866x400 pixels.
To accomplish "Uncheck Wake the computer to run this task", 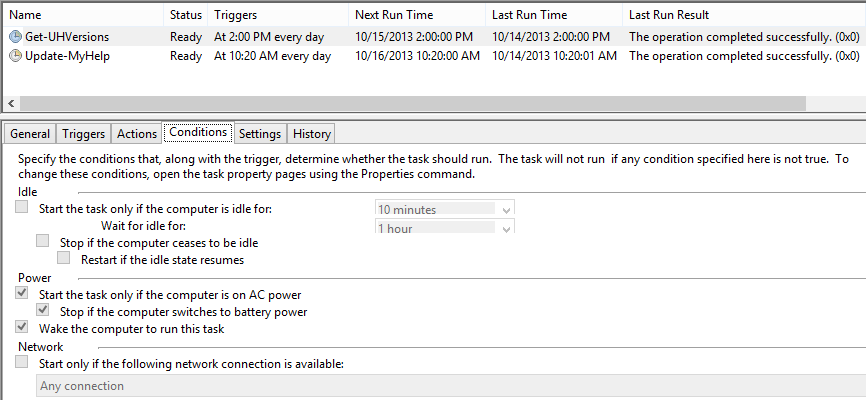I will (x=22, y=327).
